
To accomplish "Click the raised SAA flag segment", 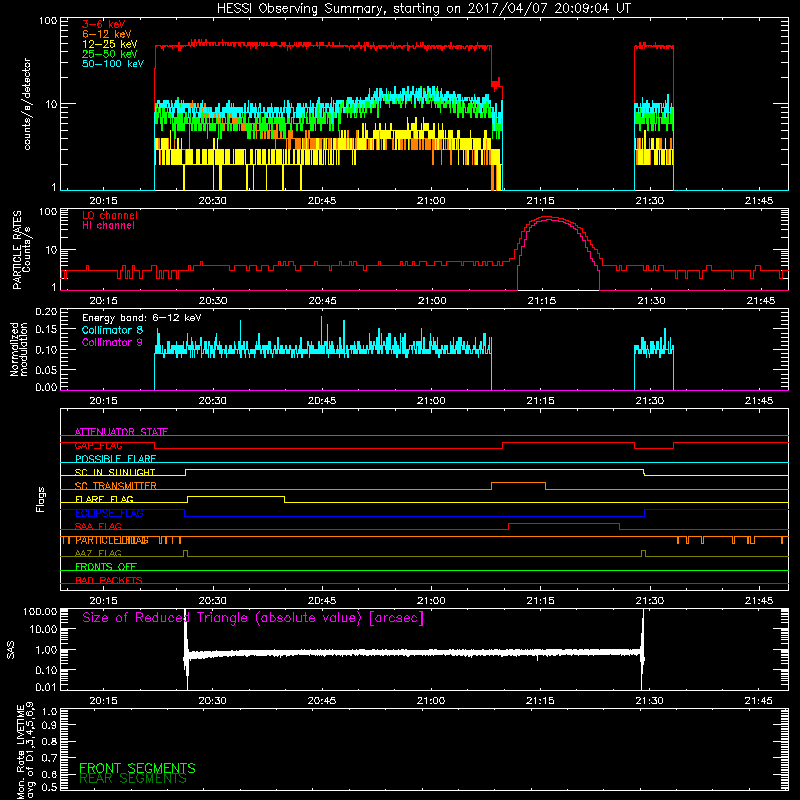I will 564,523.
